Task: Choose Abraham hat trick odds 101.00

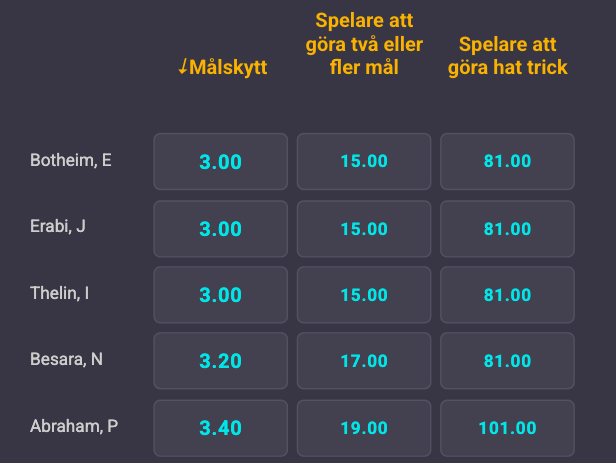Action: (507, 428)
